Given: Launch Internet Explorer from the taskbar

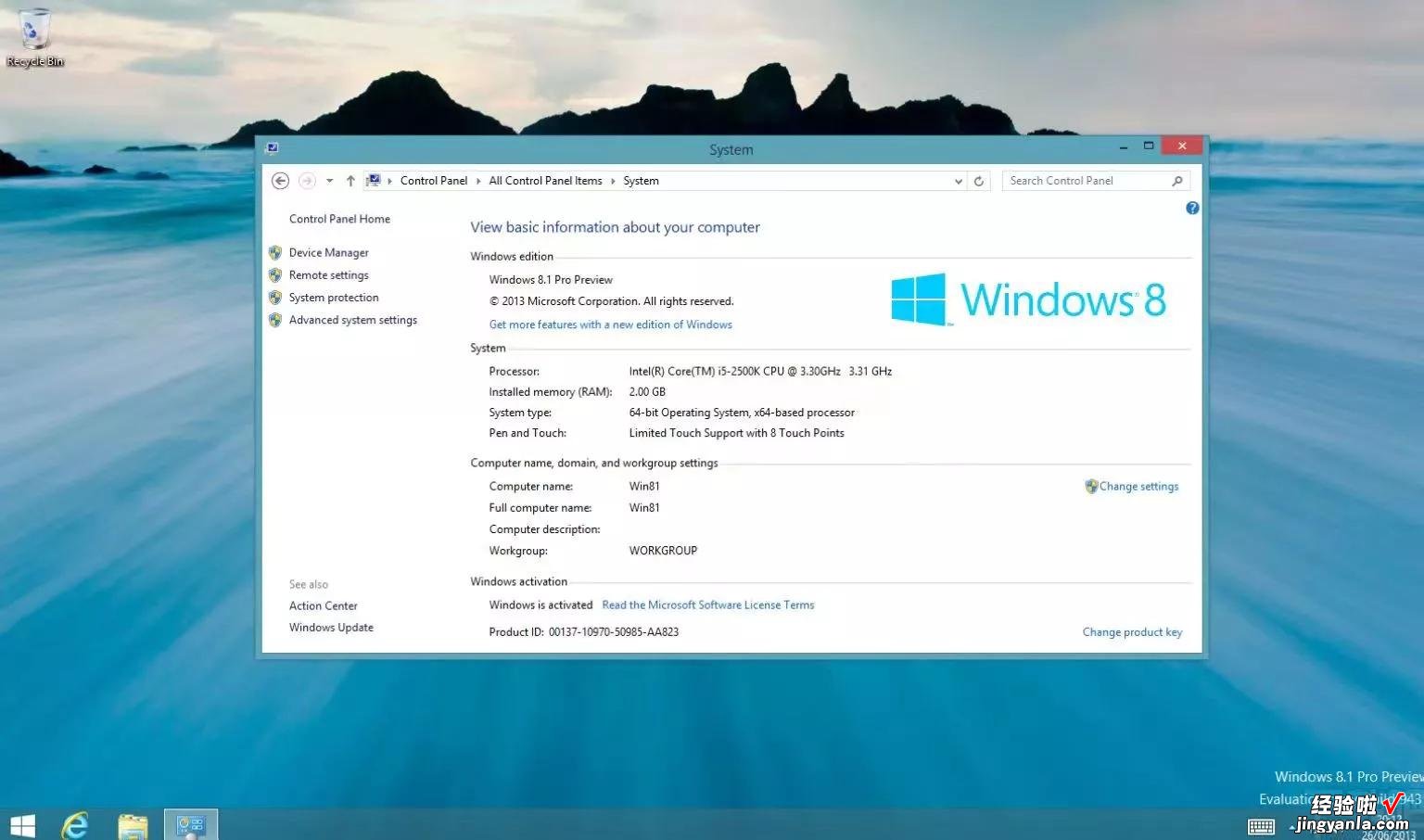Looking at the screenshot, I should click(x=75, y=825).
